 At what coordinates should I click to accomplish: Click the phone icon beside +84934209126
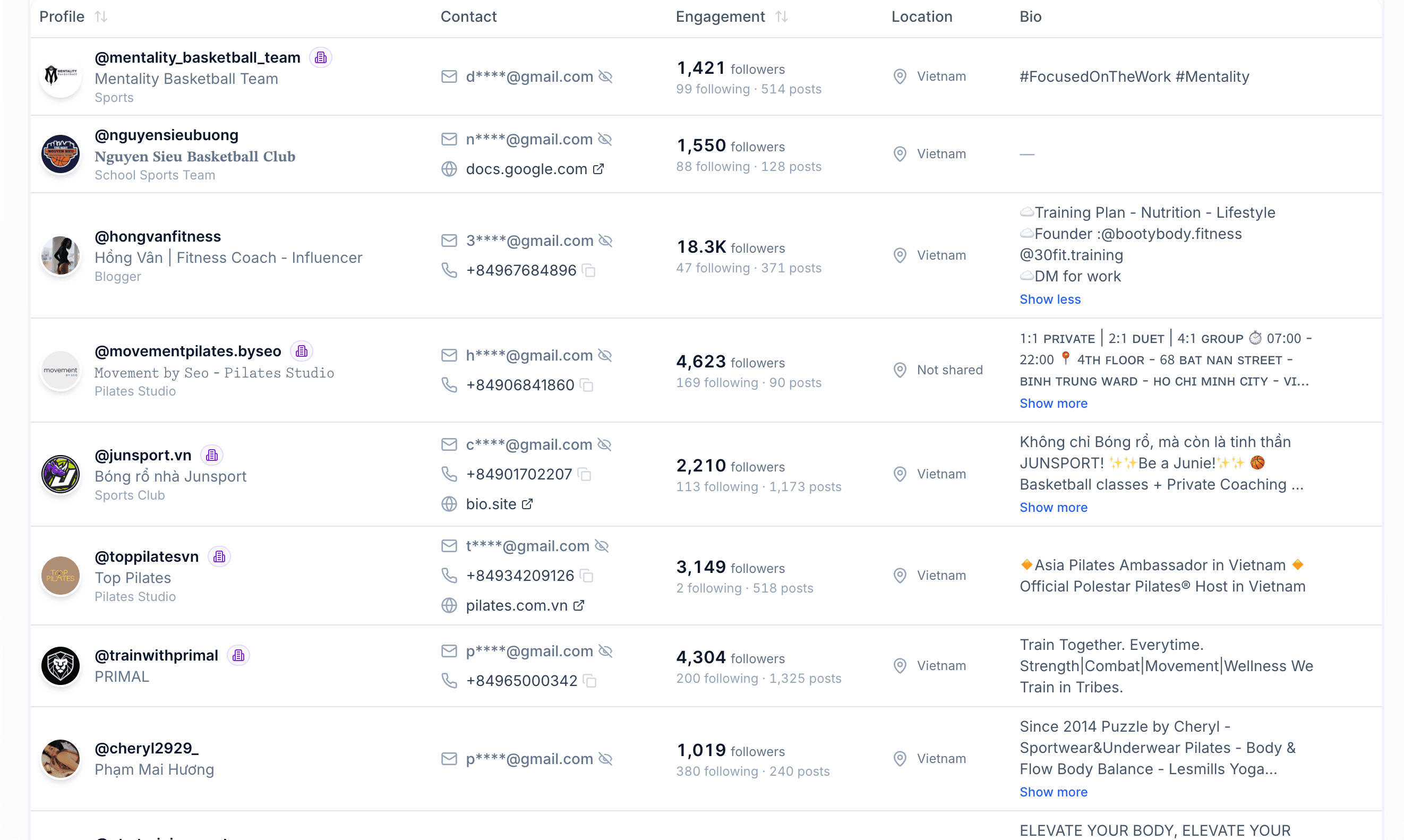click(449, 575)
